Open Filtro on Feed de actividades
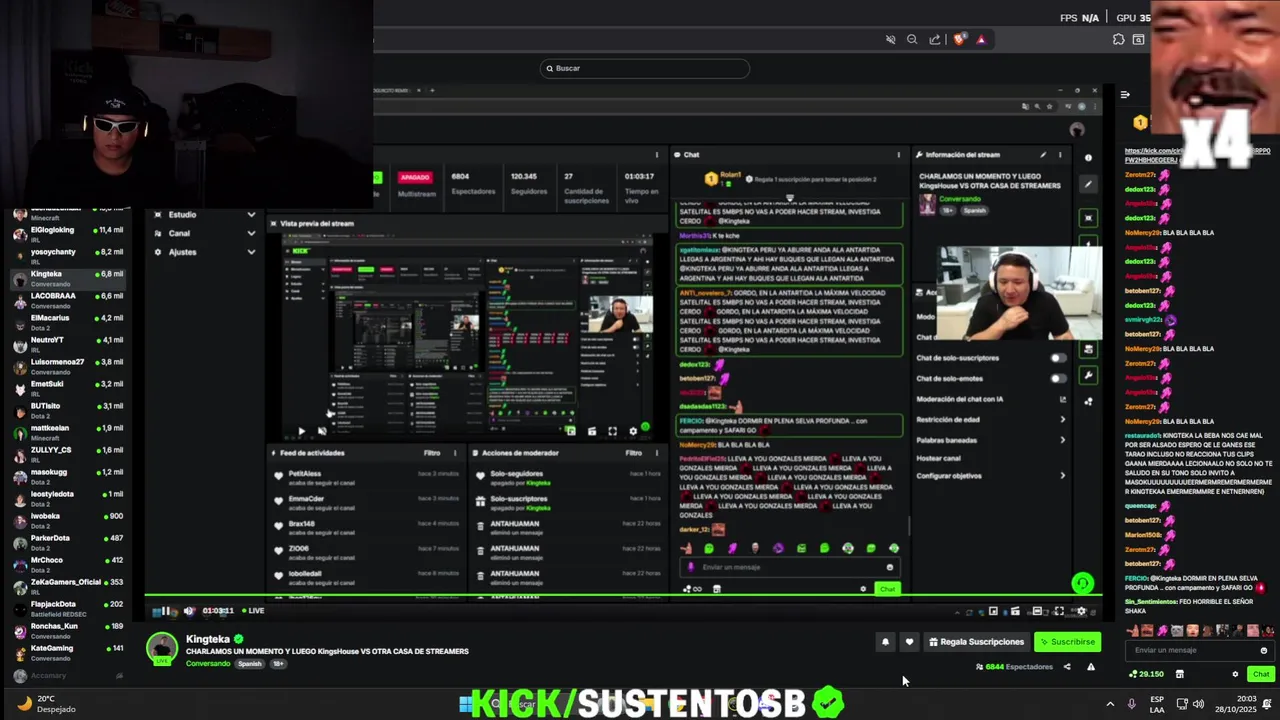The height and width of the screenshot is (720, 1280). click(x=431, y=453)
